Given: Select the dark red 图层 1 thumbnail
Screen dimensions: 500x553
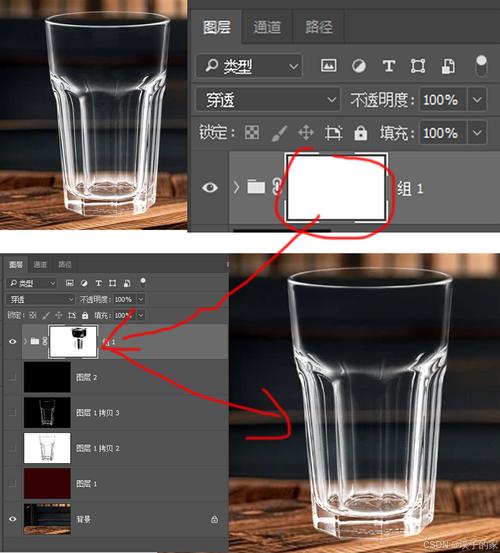Looking at the screenshot, I should [47, 484].
